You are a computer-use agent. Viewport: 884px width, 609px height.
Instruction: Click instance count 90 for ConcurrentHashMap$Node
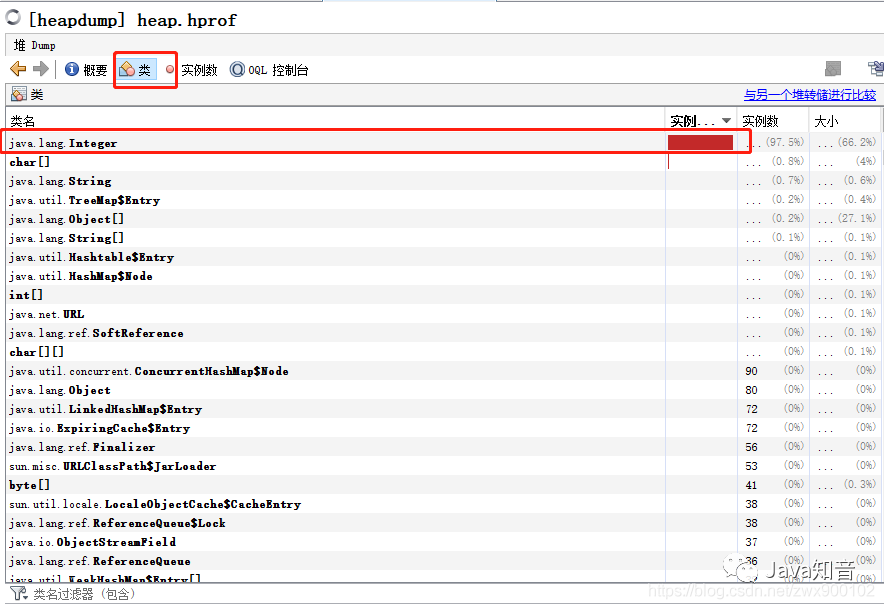click(752, 371)
